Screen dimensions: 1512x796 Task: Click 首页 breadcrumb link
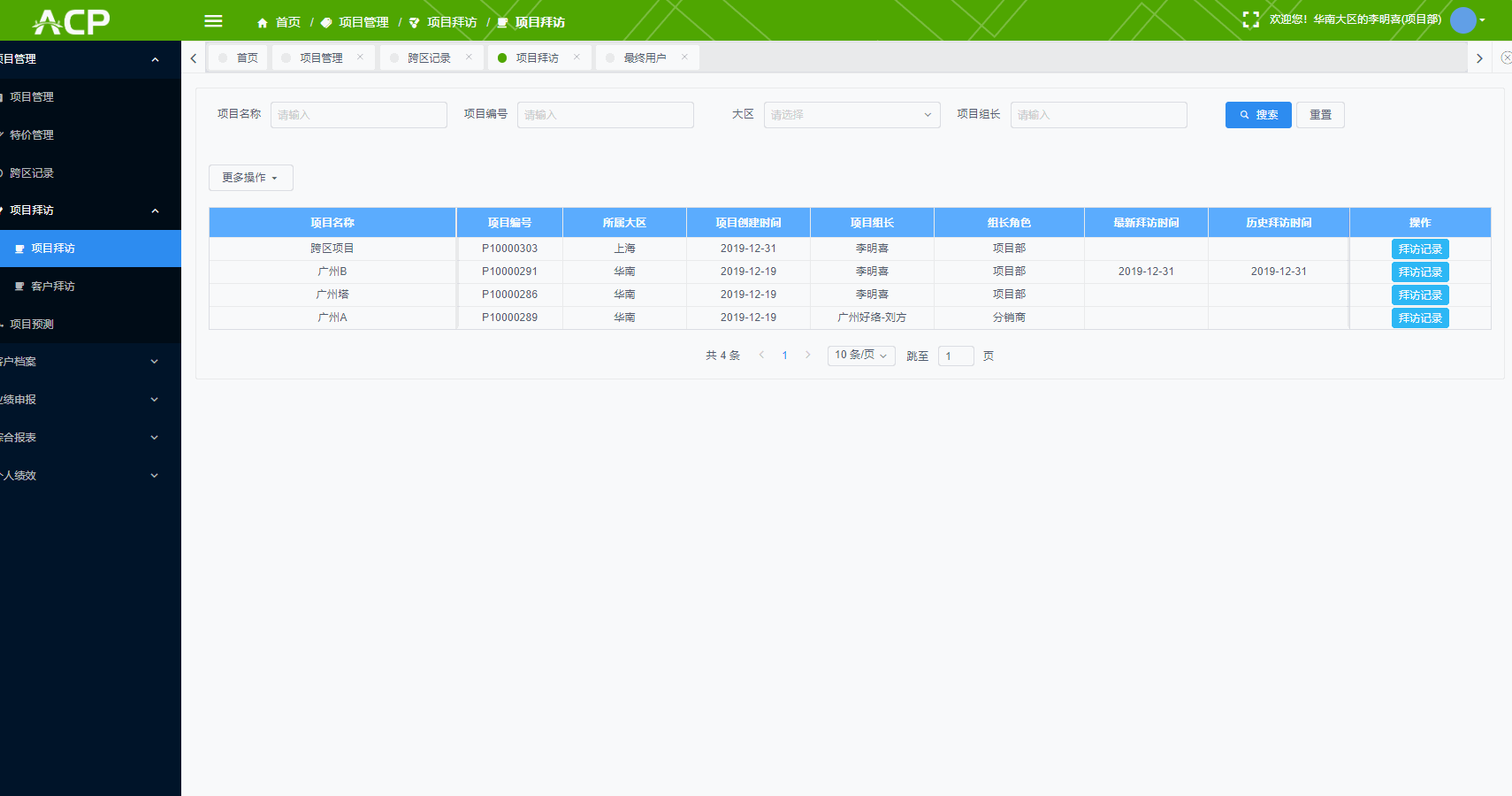(x=288, y=23)
